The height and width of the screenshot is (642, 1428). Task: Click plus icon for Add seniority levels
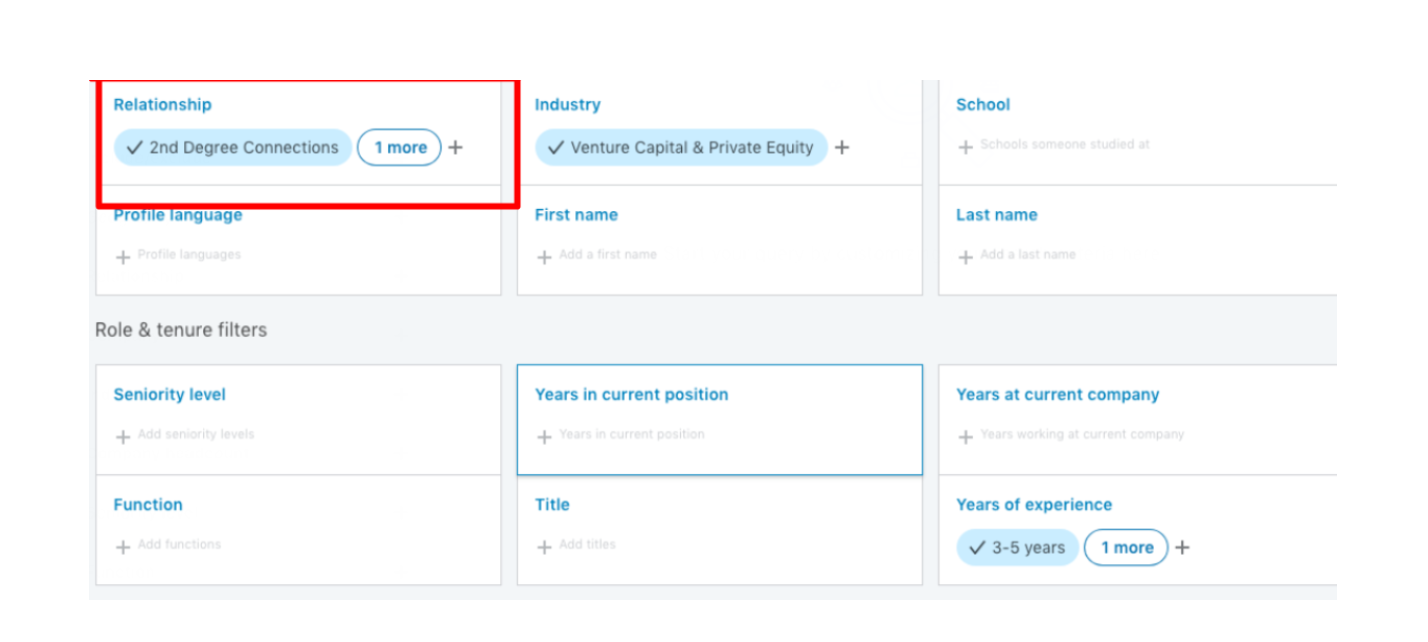tap(123, 437)
